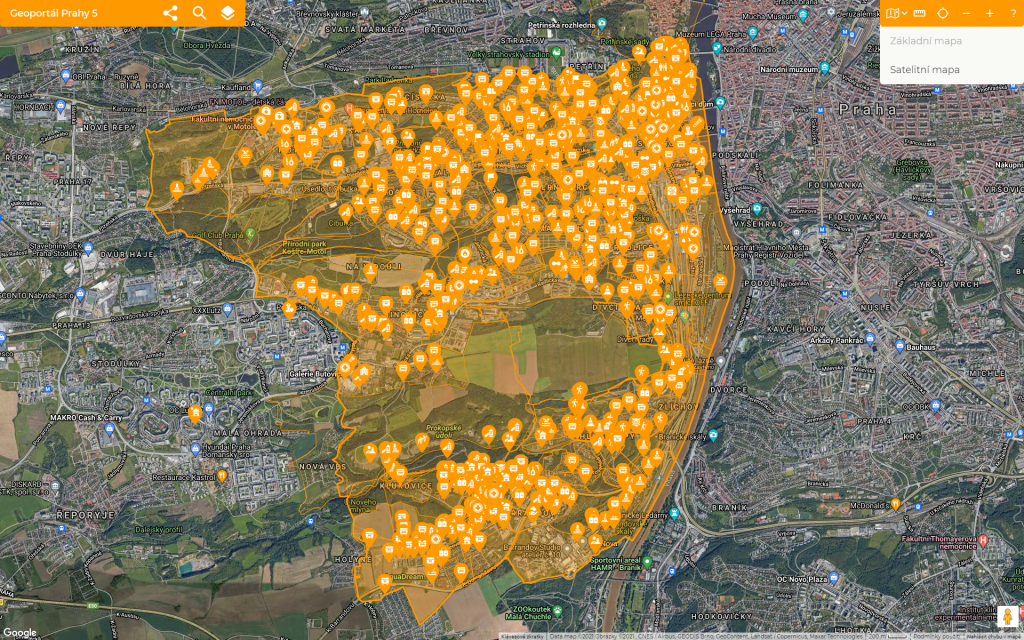Click the Bauhaus store marker
1024x640 pixels.
pos(900,346)
